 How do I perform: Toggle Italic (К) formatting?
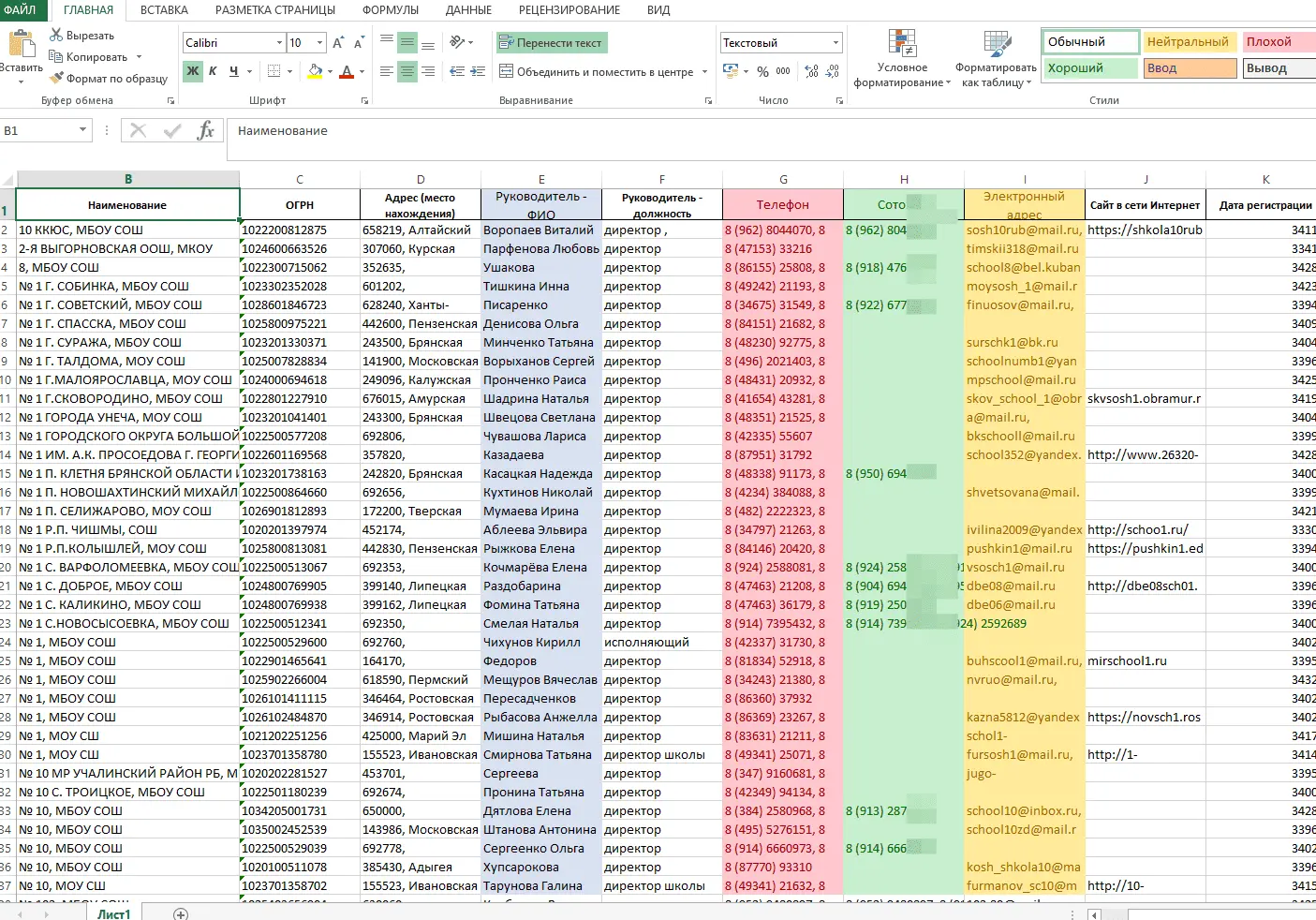click(x=213, y=71)
